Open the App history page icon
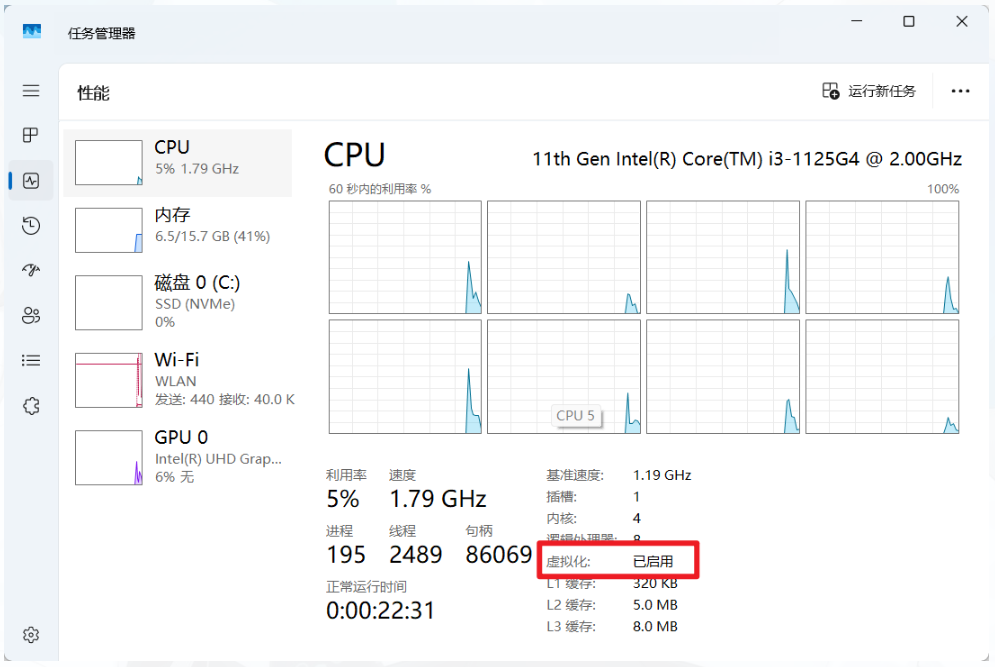This screenshot has height=667, width=995. click(30, 226)
